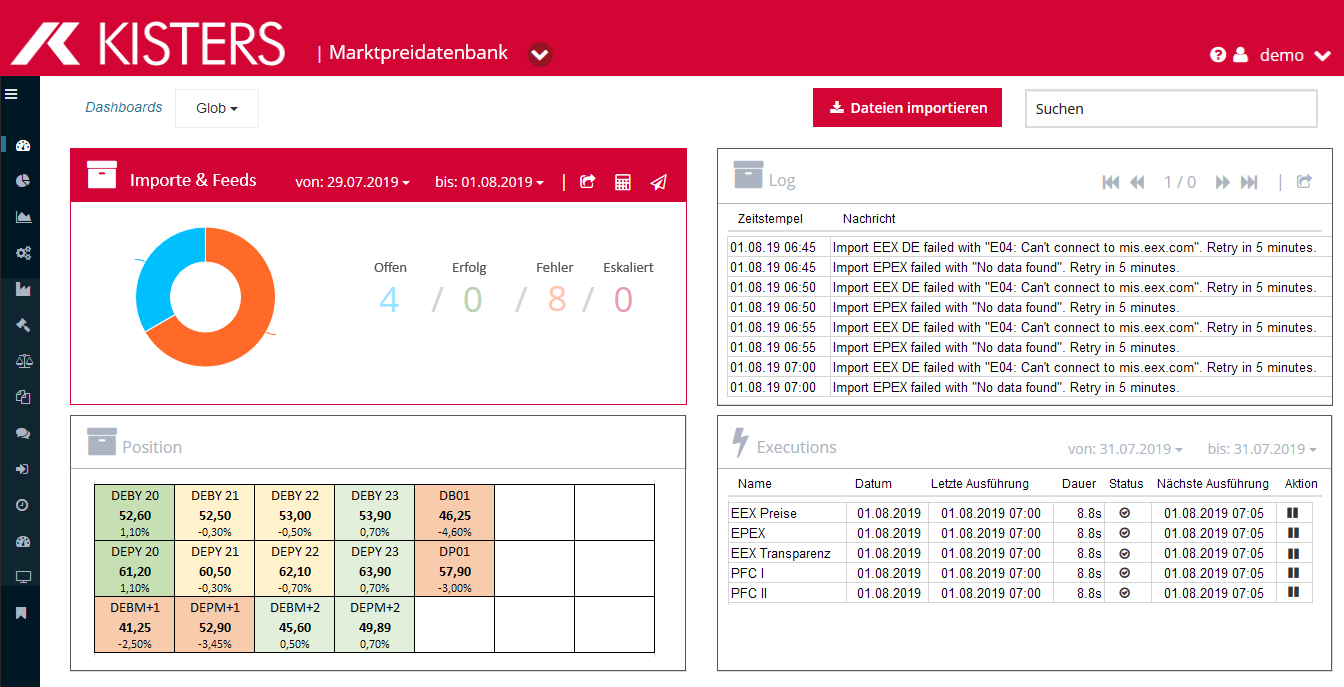Expand the 'von: 29.07.2019' date dropdown

(352, 183)
